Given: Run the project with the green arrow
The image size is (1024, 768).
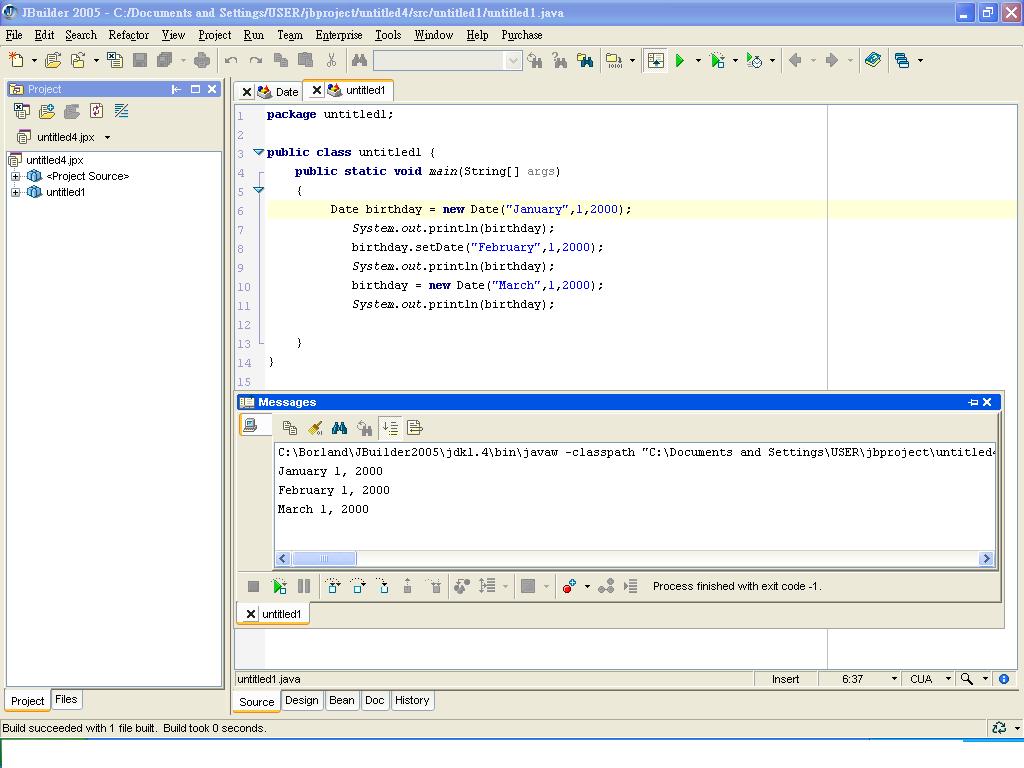Looking at the screenshot, I should point(680,60).
